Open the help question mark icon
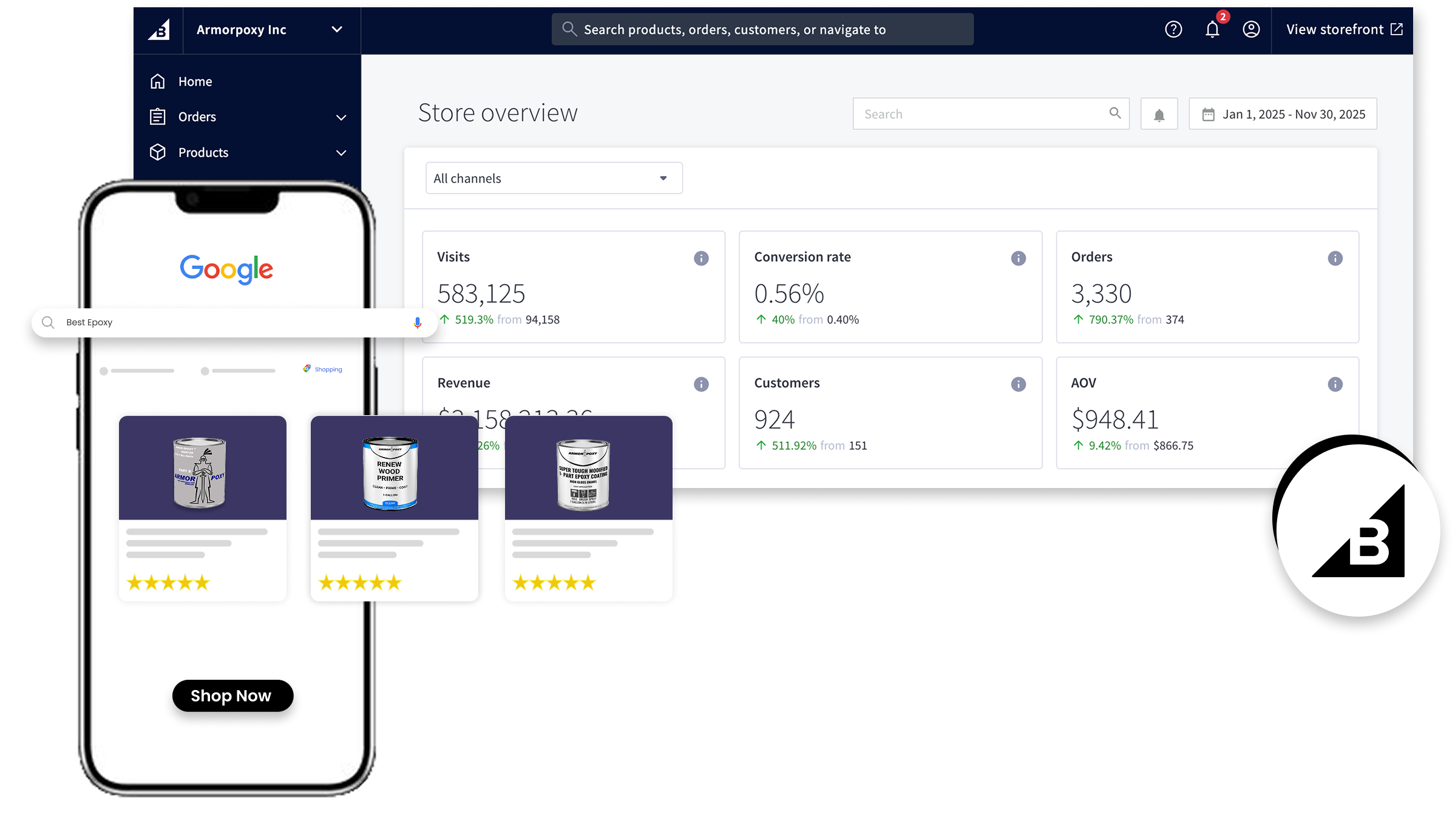Viewport: 1455px width, 840px height. click(x=1173, y=29)
